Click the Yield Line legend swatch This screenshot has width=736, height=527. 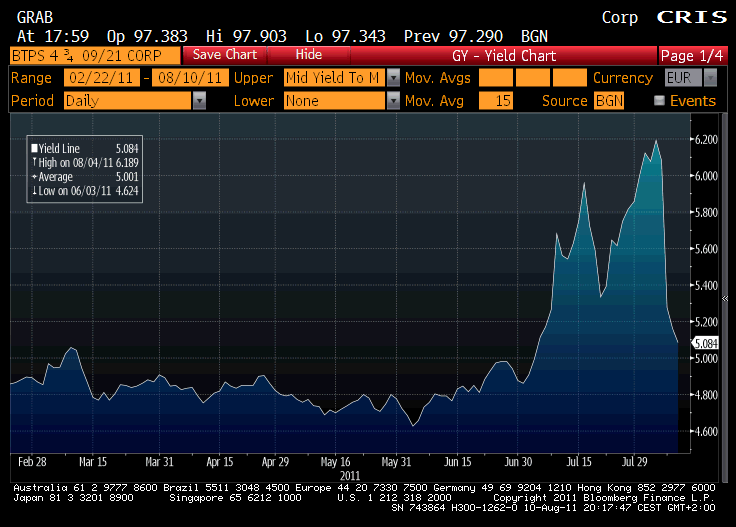[x=34, y=148]
